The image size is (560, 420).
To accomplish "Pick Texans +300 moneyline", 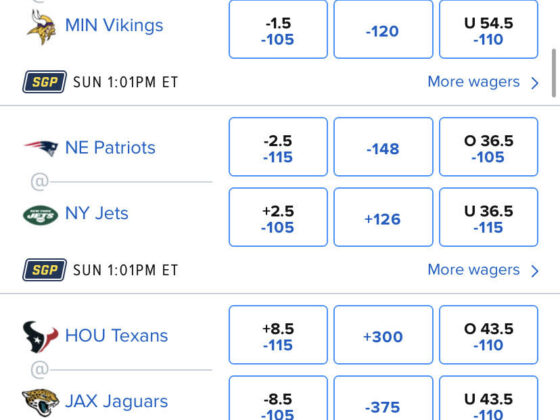I will point(383,335).
